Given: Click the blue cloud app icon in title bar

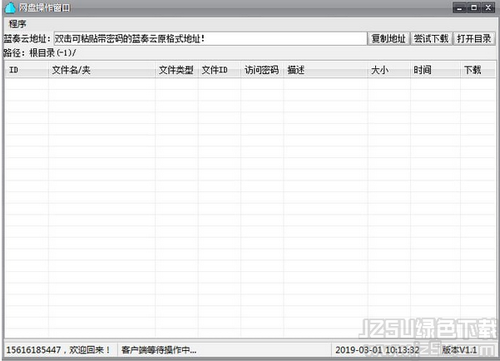Looking at the screenshot, I should coord(10,7).
